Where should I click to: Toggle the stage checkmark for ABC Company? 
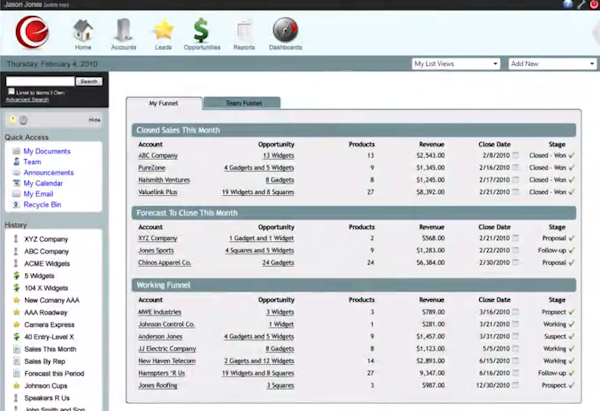pos(571,155)
